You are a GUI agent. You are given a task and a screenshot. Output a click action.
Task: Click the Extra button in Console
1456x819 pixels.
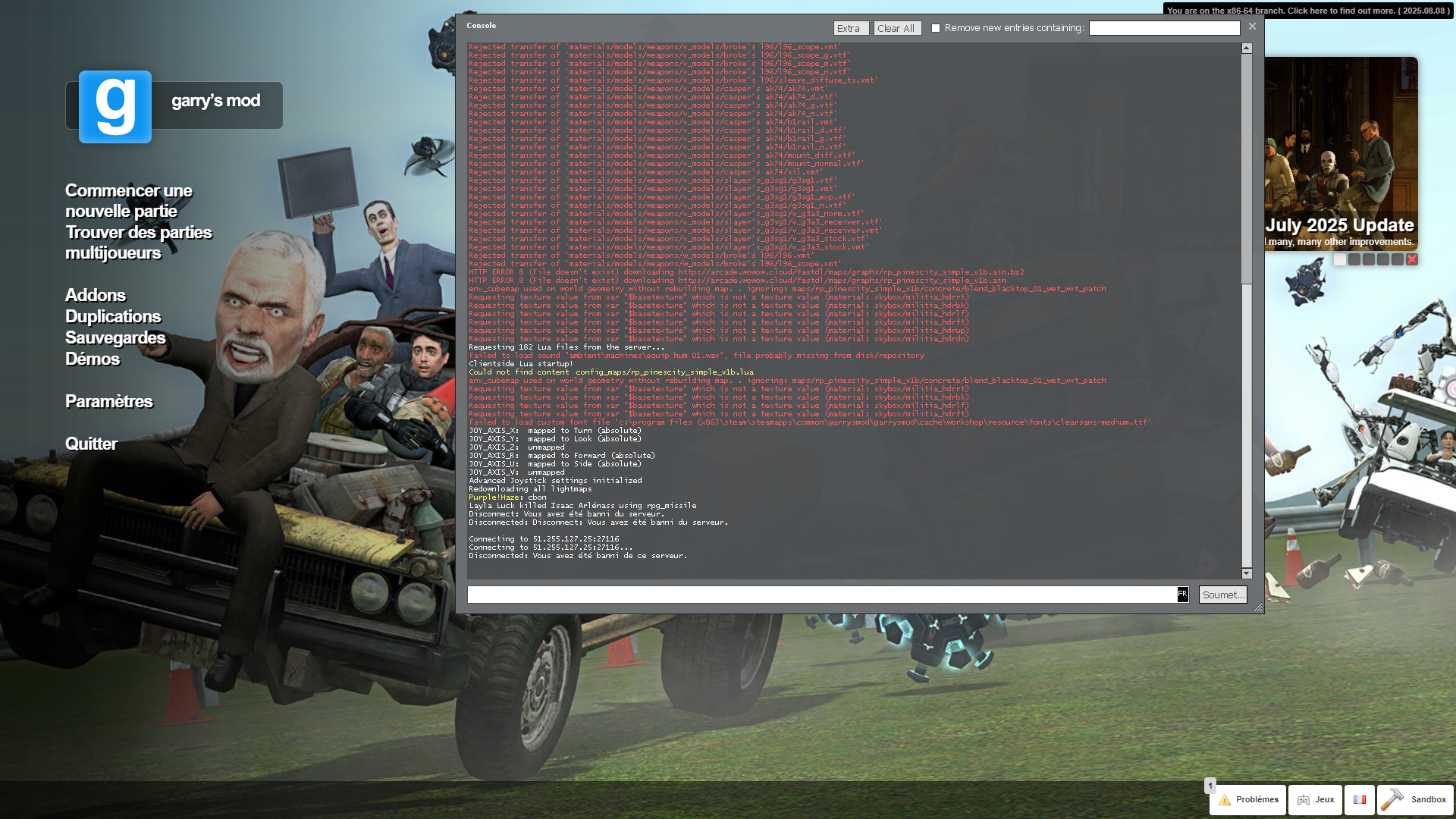coord(851,28)
